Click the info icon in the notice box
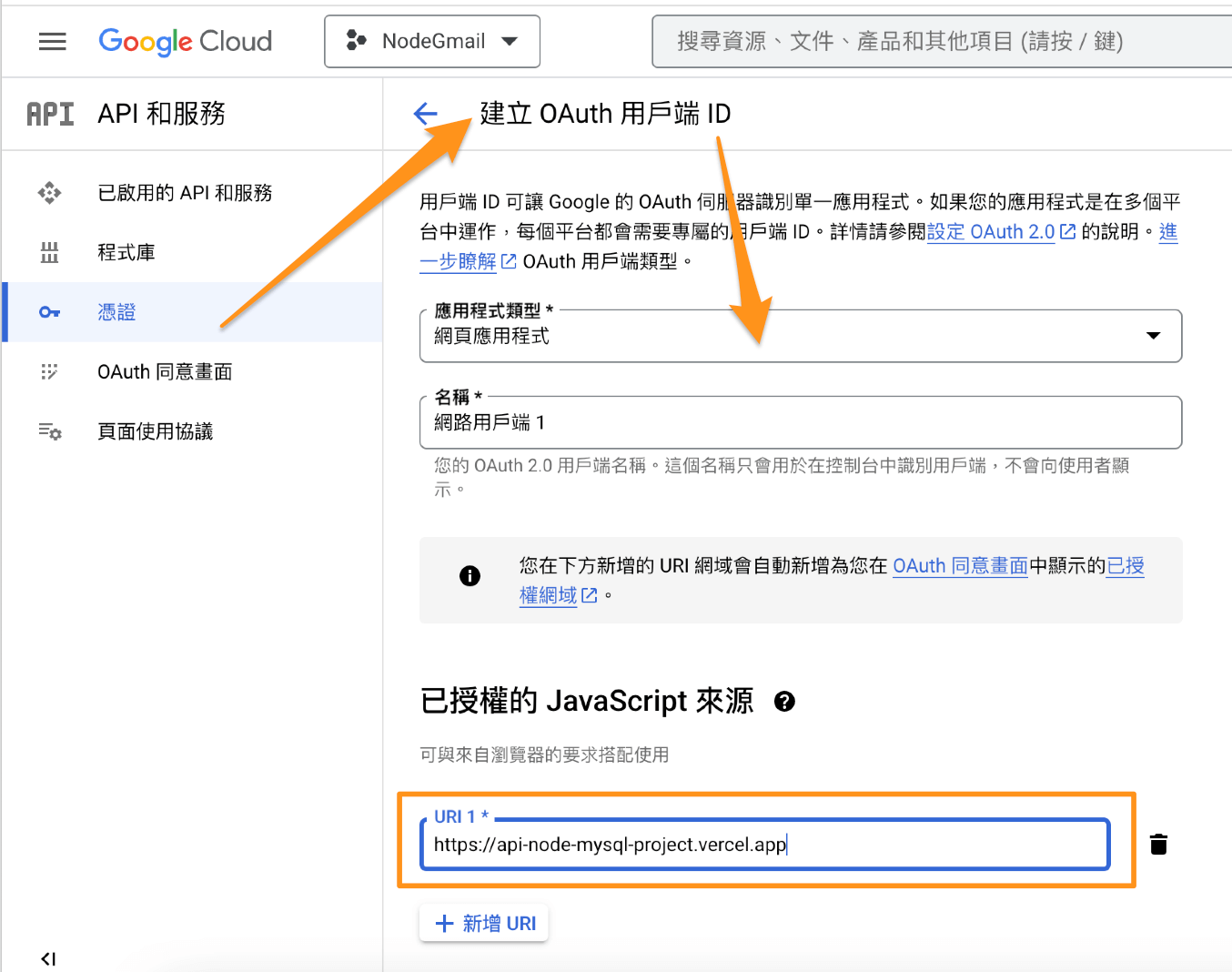The height and width of the screenshot is (972, 1232). click(470, 576)
